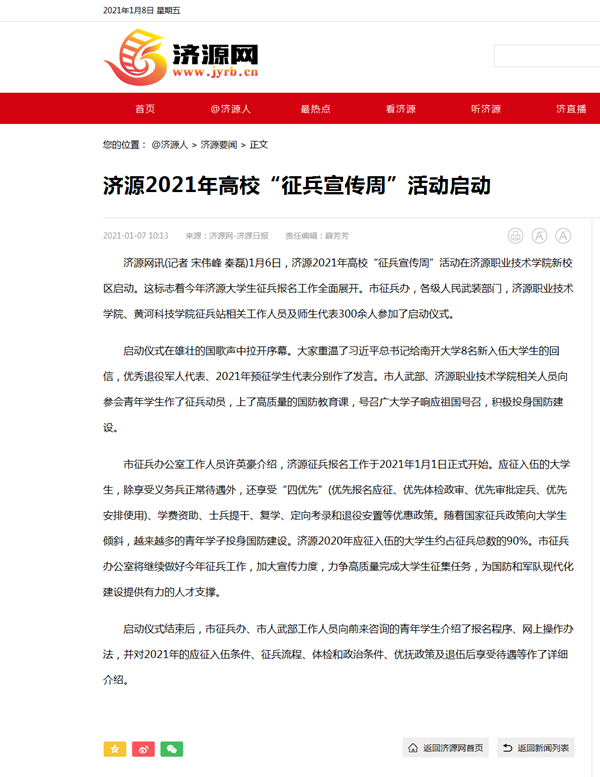Share article via WeChat icon

click(172, 748)
